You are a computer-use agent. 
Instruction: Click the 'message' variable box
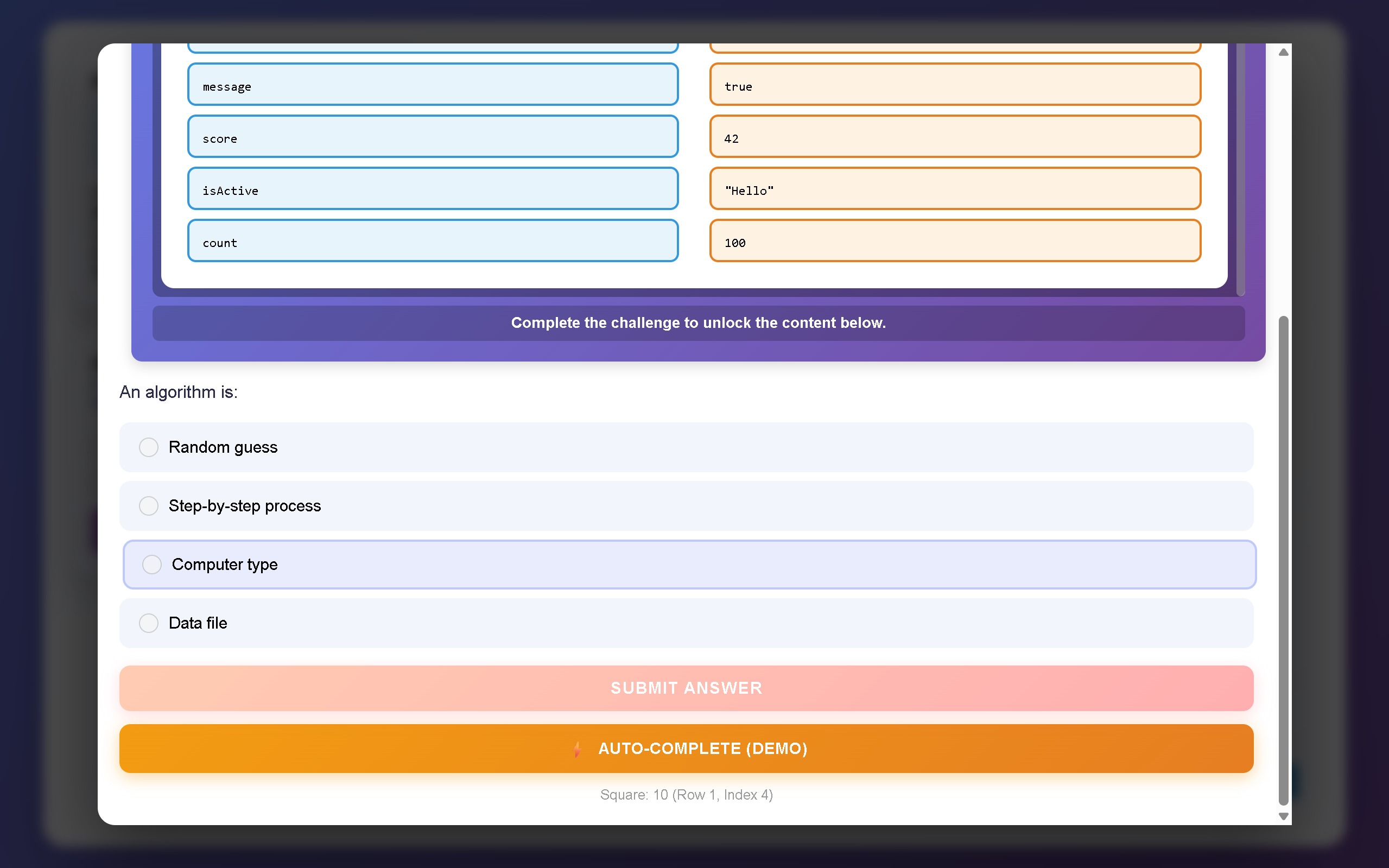[433, 84]
